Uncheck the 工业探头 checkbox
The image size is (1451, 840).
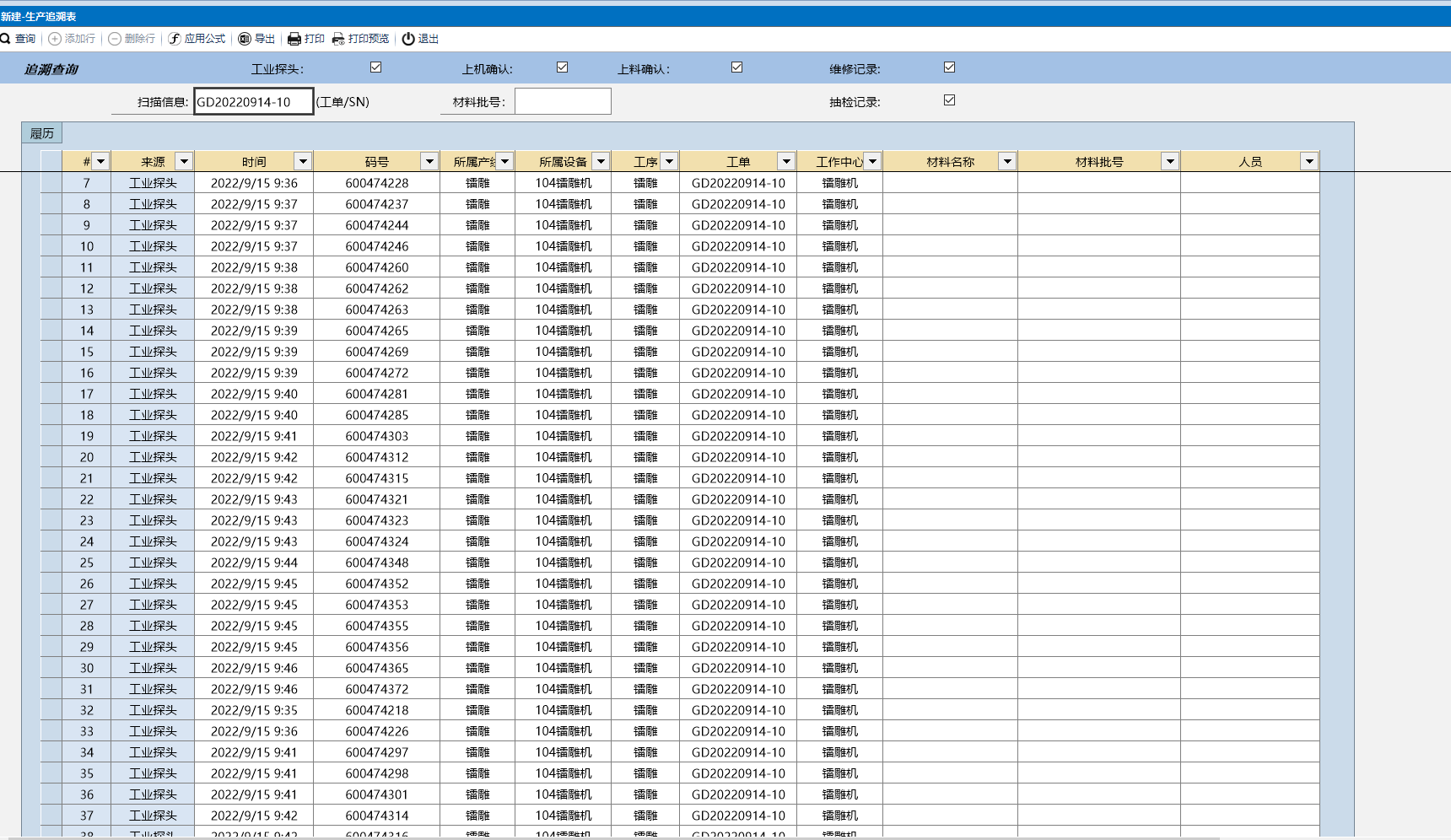pos(376,67)
